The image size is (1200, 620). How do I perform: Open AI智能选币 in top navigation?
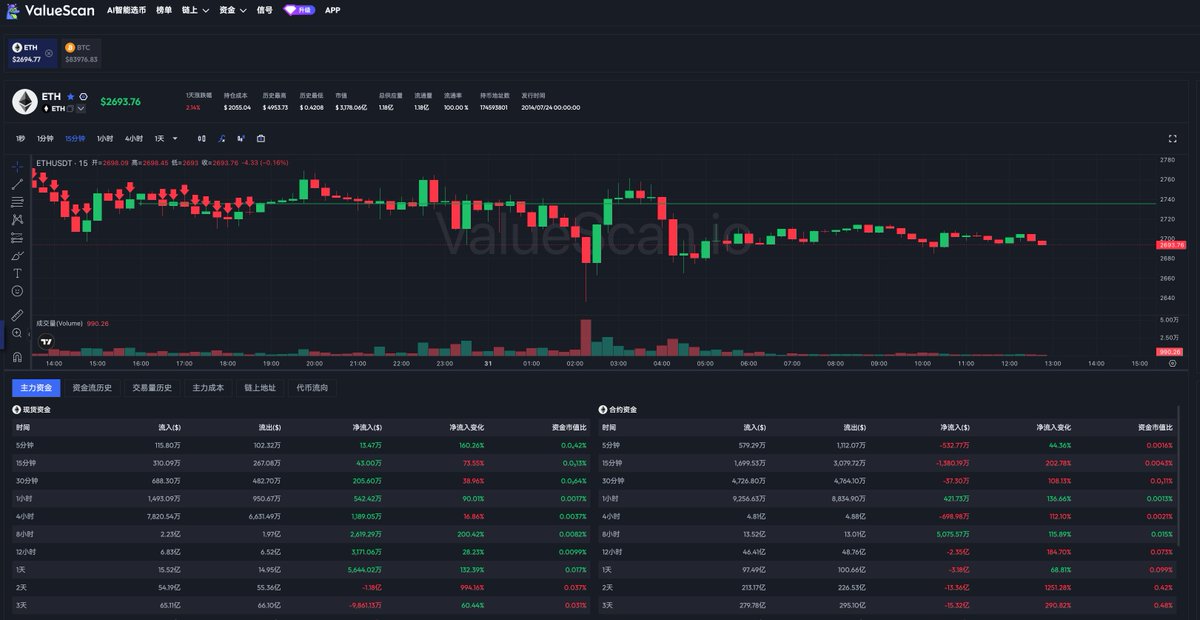pyautogui.click(x=126, y=10)
